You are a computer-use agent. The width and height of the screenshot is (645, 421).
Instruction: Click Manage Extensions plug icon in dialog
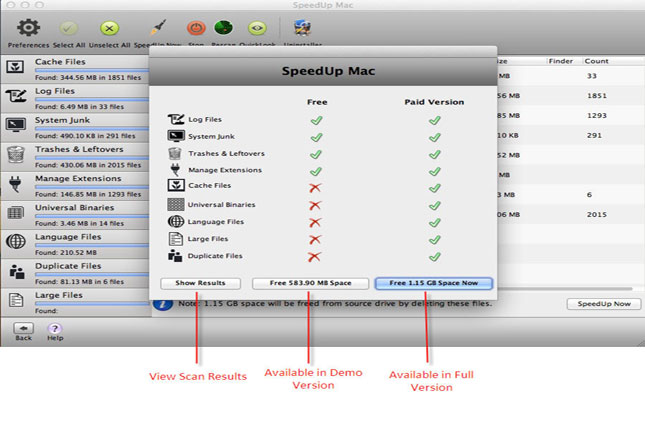pos(175,170)
